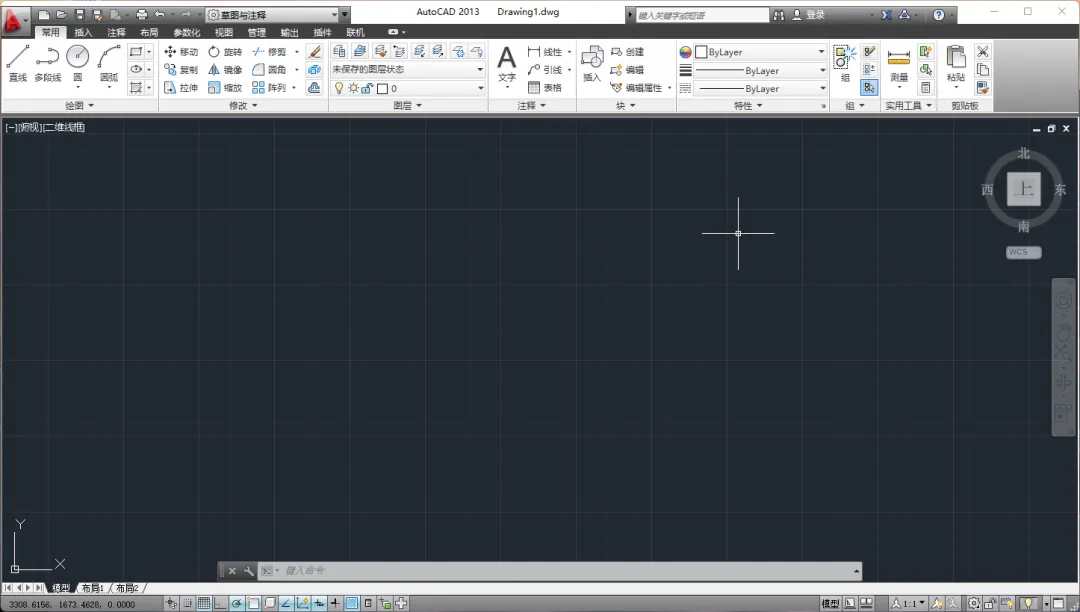The image size is (1080, 612).
Task: Expand the 绘图 panel
Action: [79, 105]
